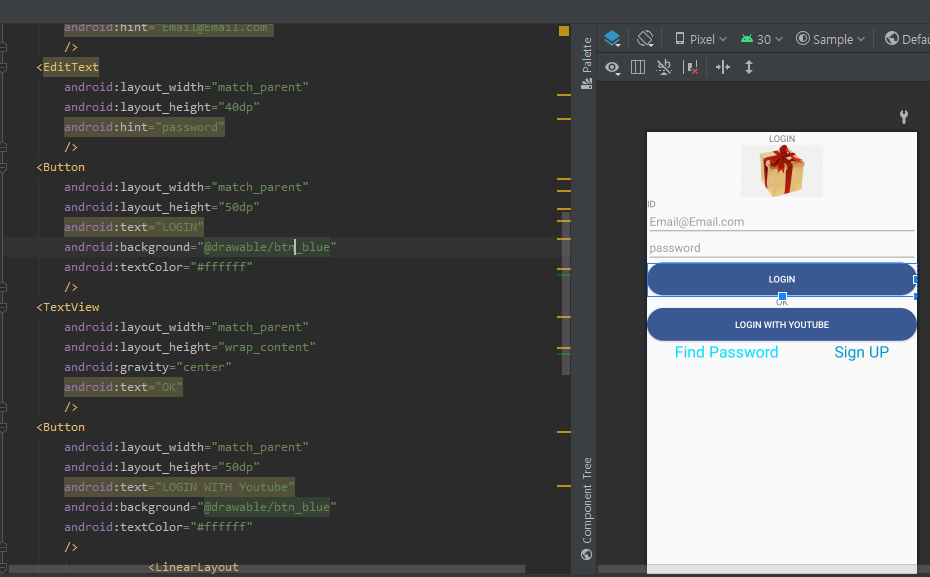
Task: Click the android:layout_height="wrap_content" line
Action: coord(190,347)
